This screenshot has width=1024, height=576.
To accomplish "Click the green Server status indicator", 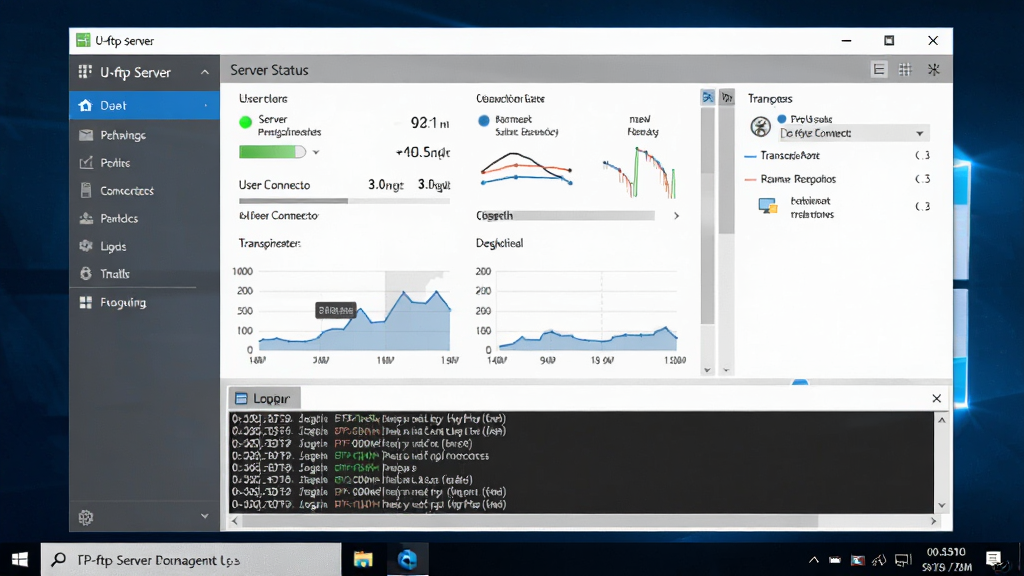I will (x=246, y=122).
